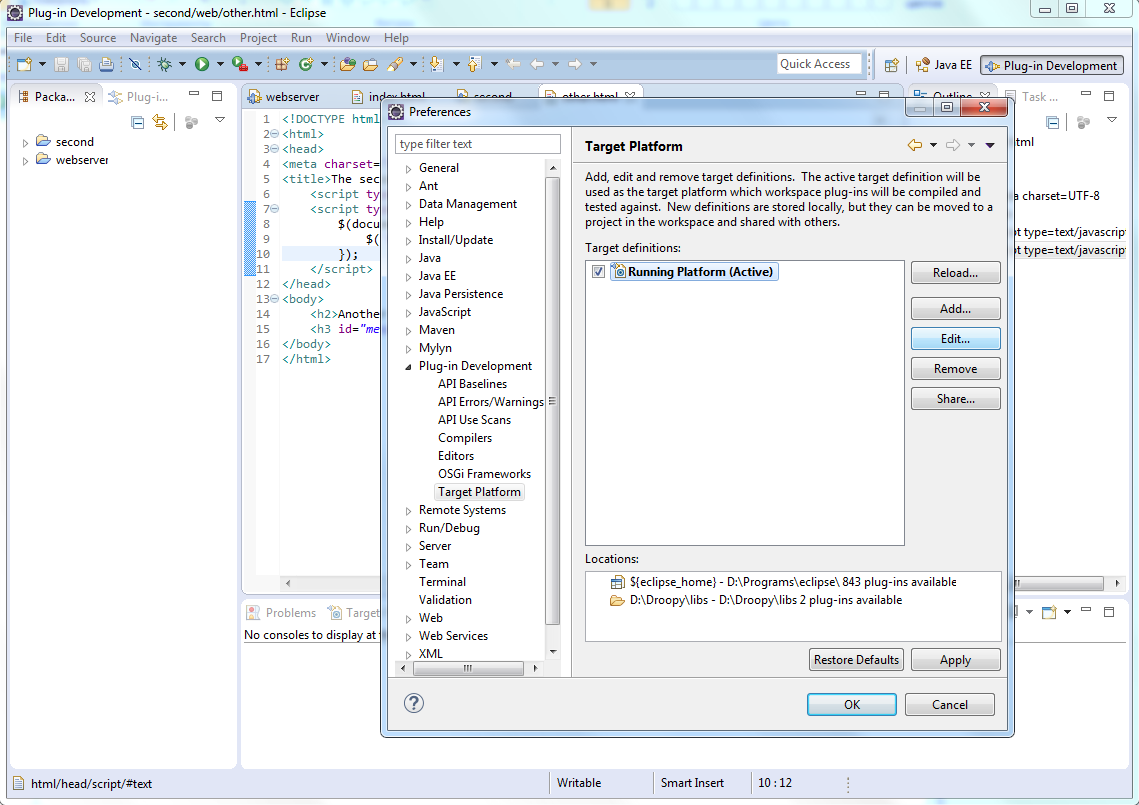Click the Debug bug icon
Viewport: 1139px width, 805px height.
pyautogui.click(x=165, y=65)
